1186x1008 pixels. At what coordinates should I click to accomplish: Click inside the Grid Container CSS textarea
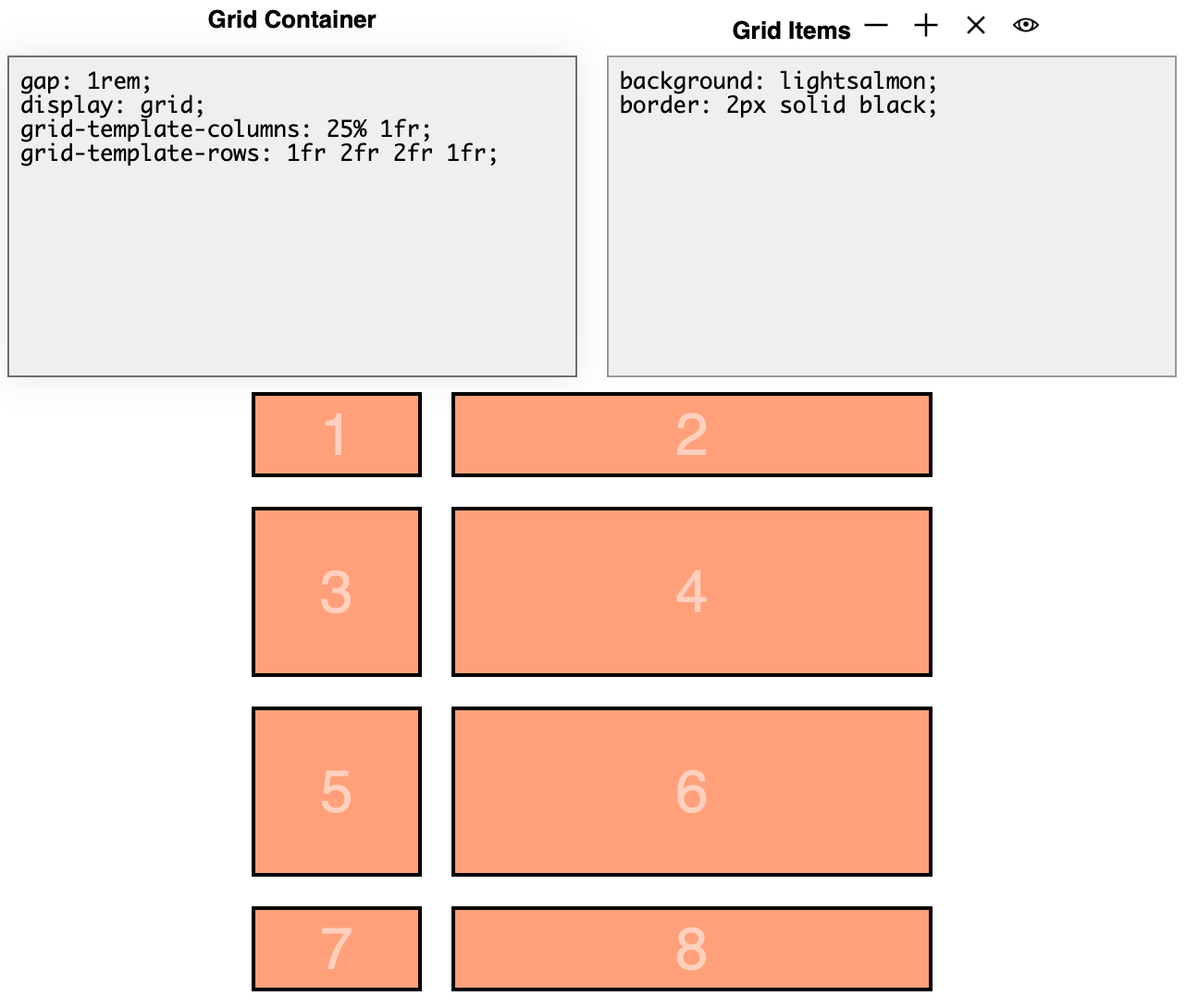(x=292, y=268)
